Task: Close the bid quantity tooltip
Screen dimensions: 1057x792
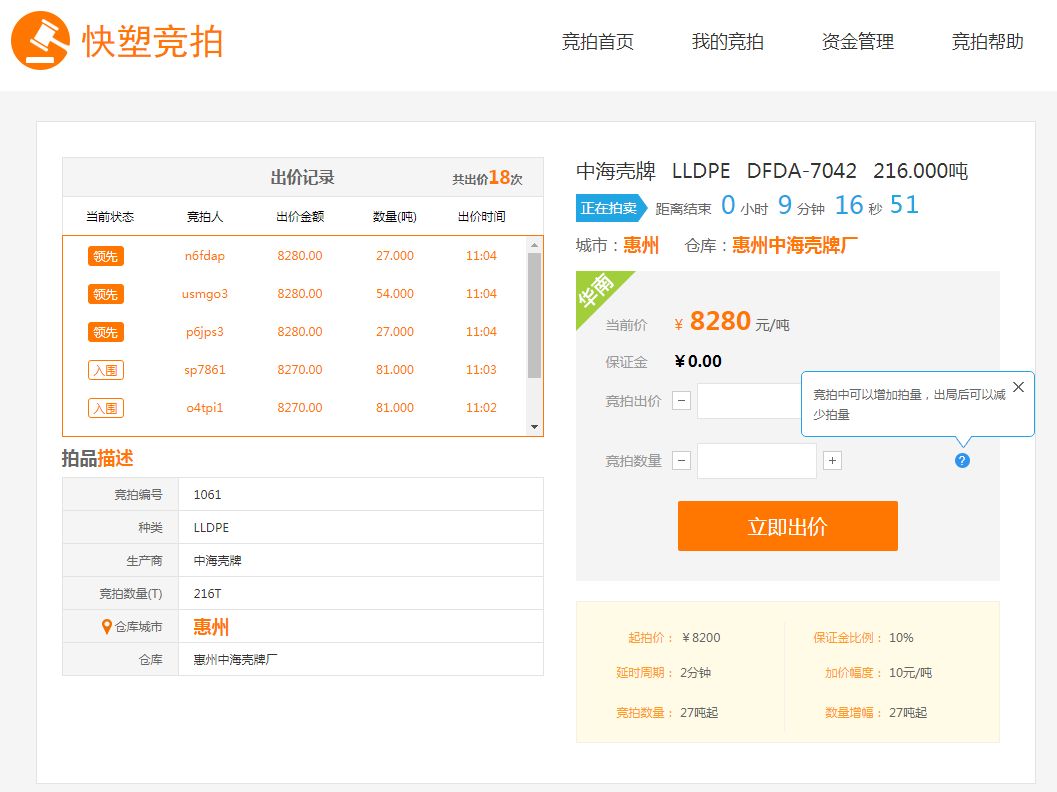Action: click(1018, 388)
